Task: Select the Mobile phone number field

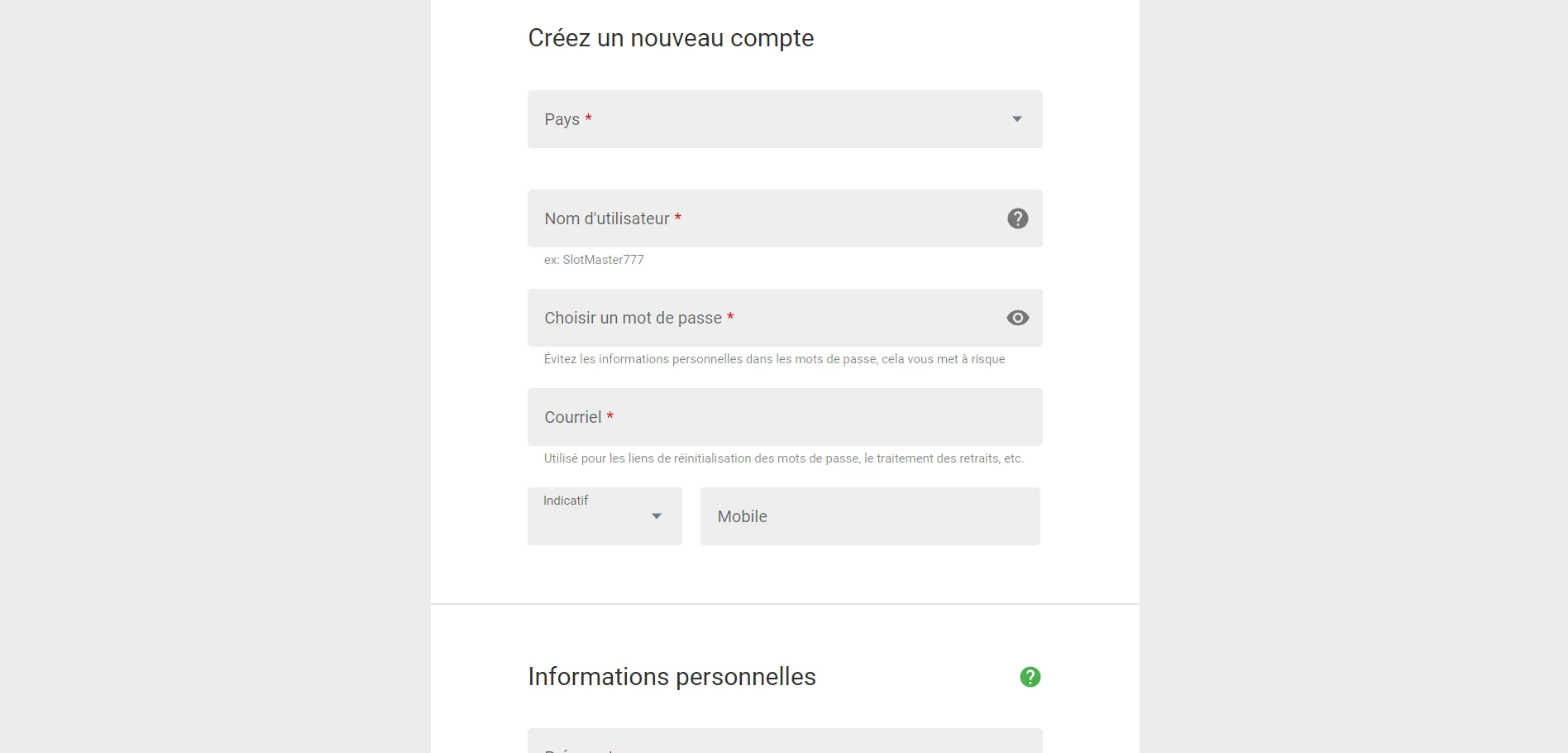Action: [x=870, y=516]
